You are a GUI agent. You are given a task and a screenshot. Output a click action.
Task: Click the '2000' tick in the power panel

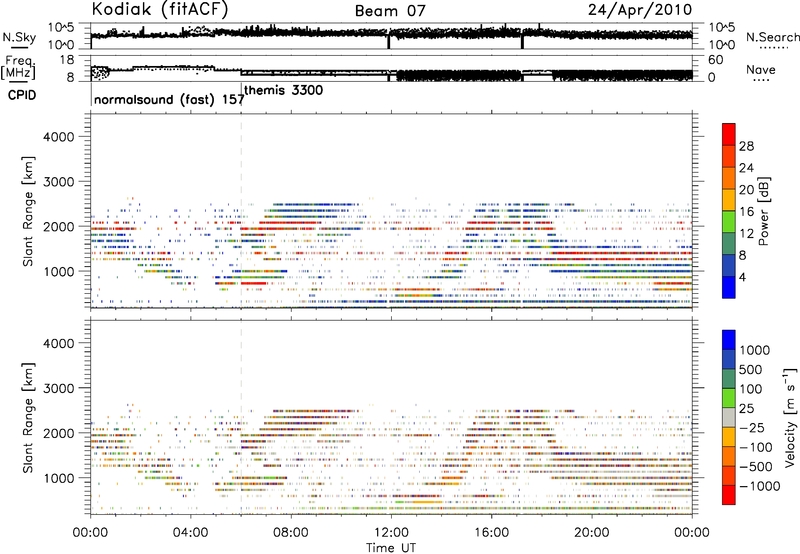58,226
